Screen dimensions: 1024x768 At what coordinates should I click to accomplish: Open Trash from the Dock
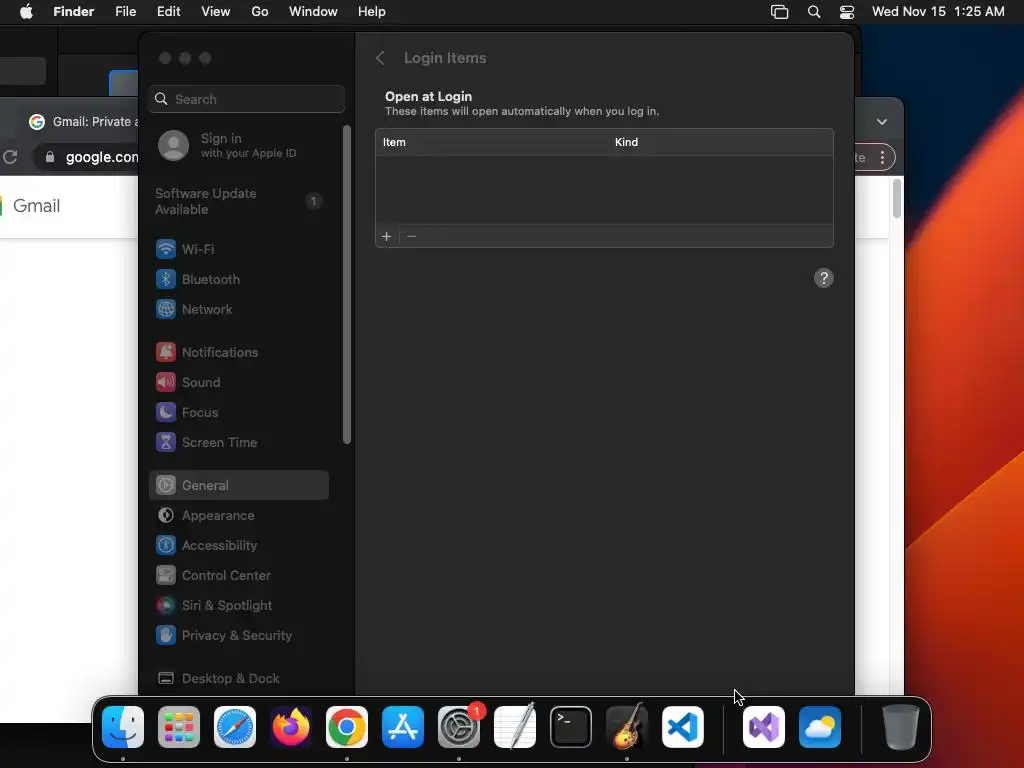[901, 727]
